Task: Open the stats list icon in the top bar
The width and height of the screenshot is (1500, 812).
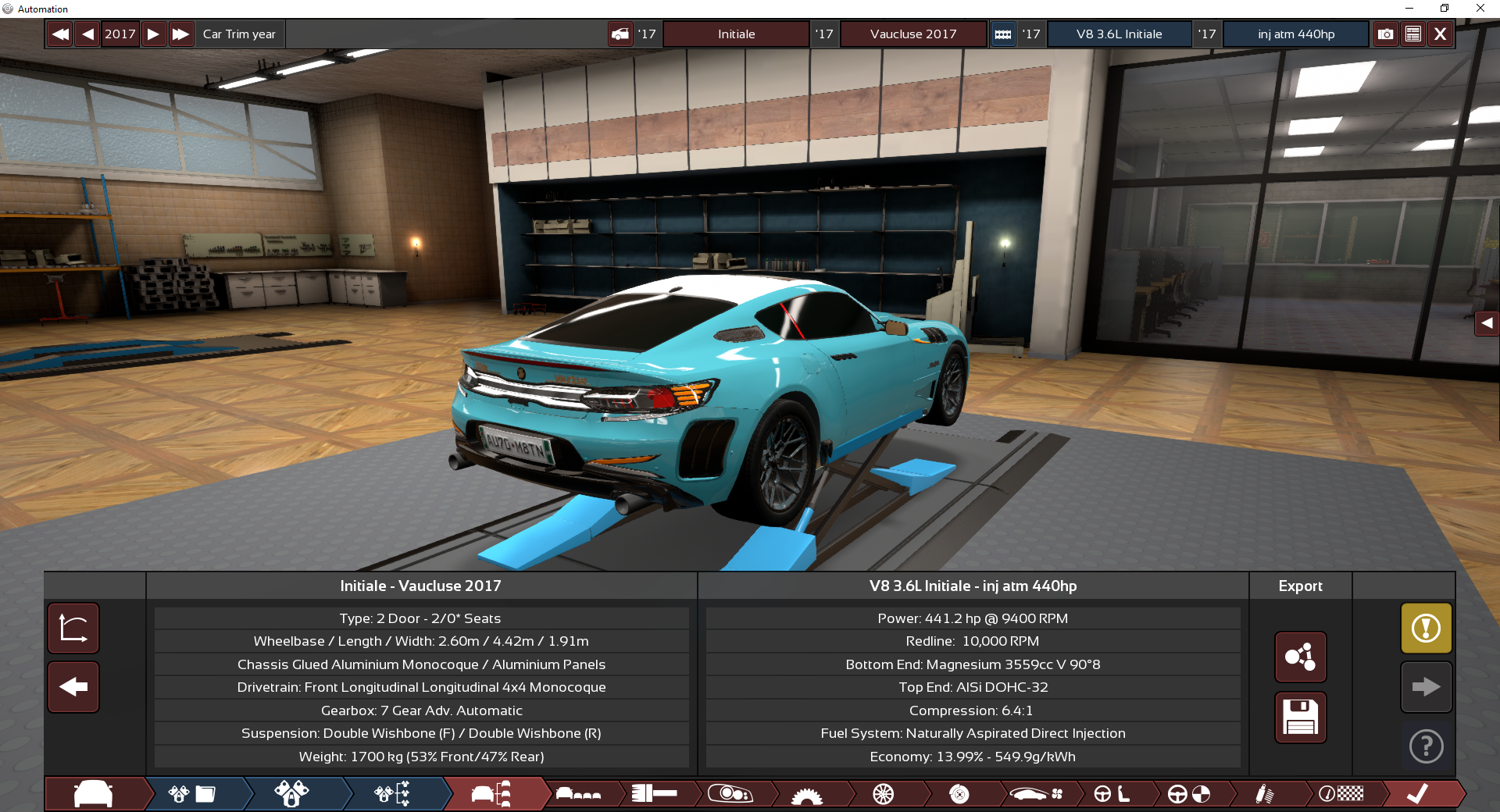Action: 1413,34
